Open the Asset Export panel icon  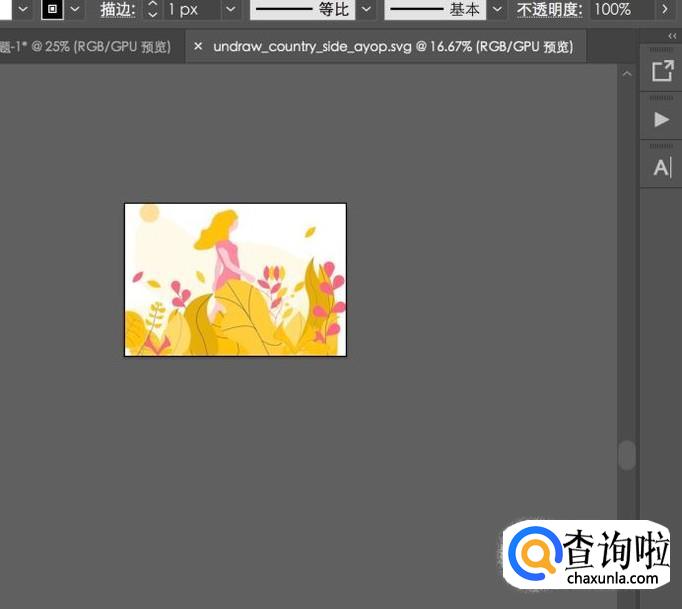click(662, 71)
